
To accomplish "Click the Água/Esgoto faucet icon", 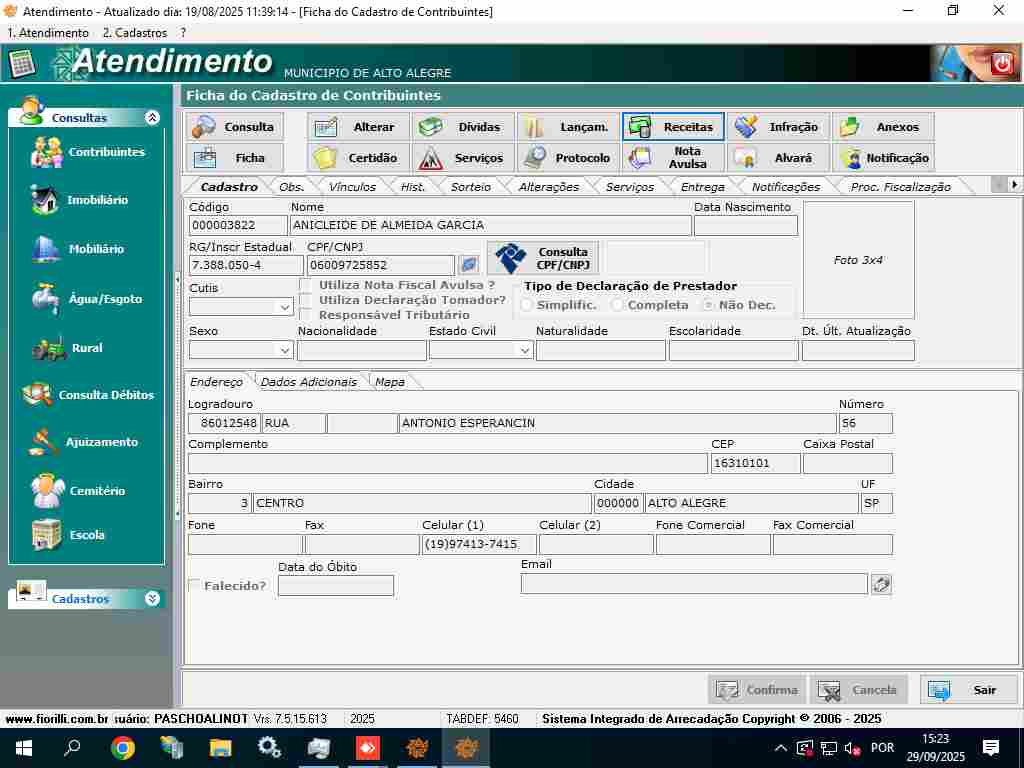I will pos(45,298).
